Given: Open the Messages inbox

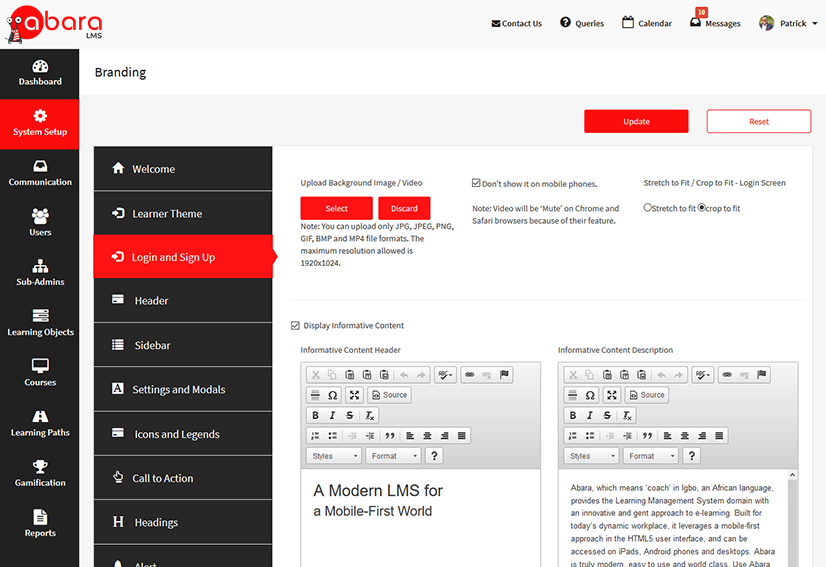Looking at the screenshot, I should tap(715, 23).
